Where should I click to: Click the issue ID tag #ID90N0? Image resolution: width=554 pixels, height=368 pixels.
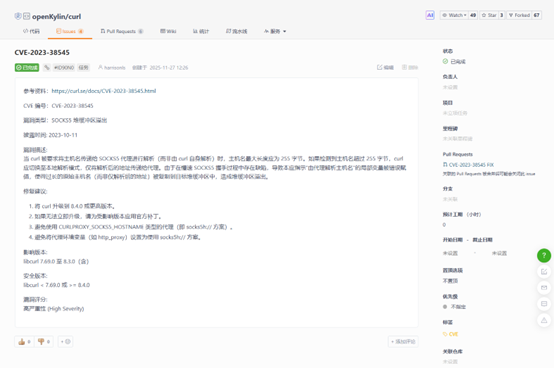click(64, 67)
